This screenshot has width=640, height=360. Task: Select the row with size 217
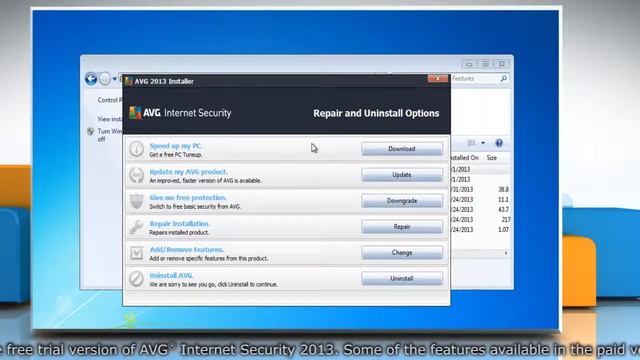(x=480, y=220)
